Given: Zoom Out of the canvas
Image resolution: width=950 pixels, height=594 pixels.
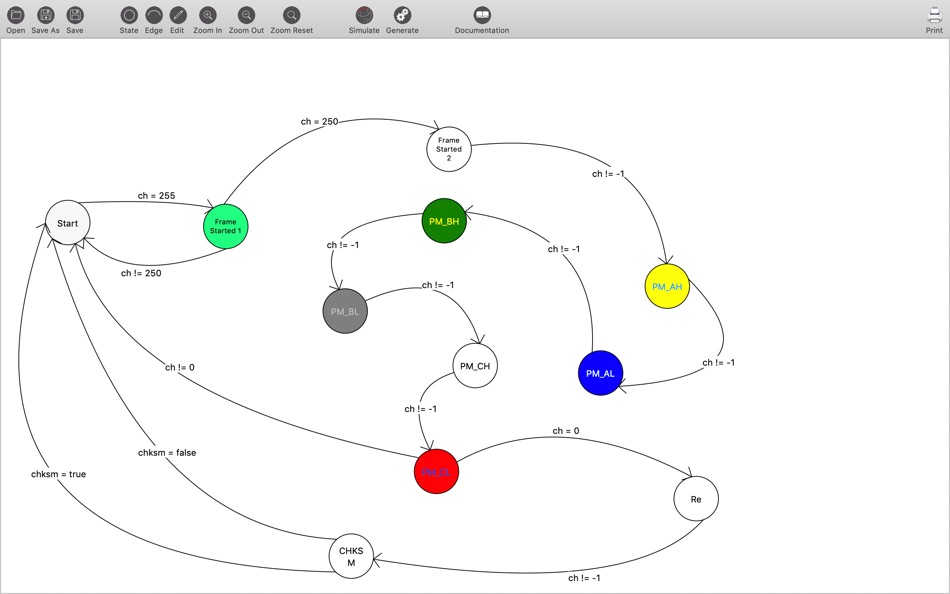Looking at the screenshot, I should (246, 15).
